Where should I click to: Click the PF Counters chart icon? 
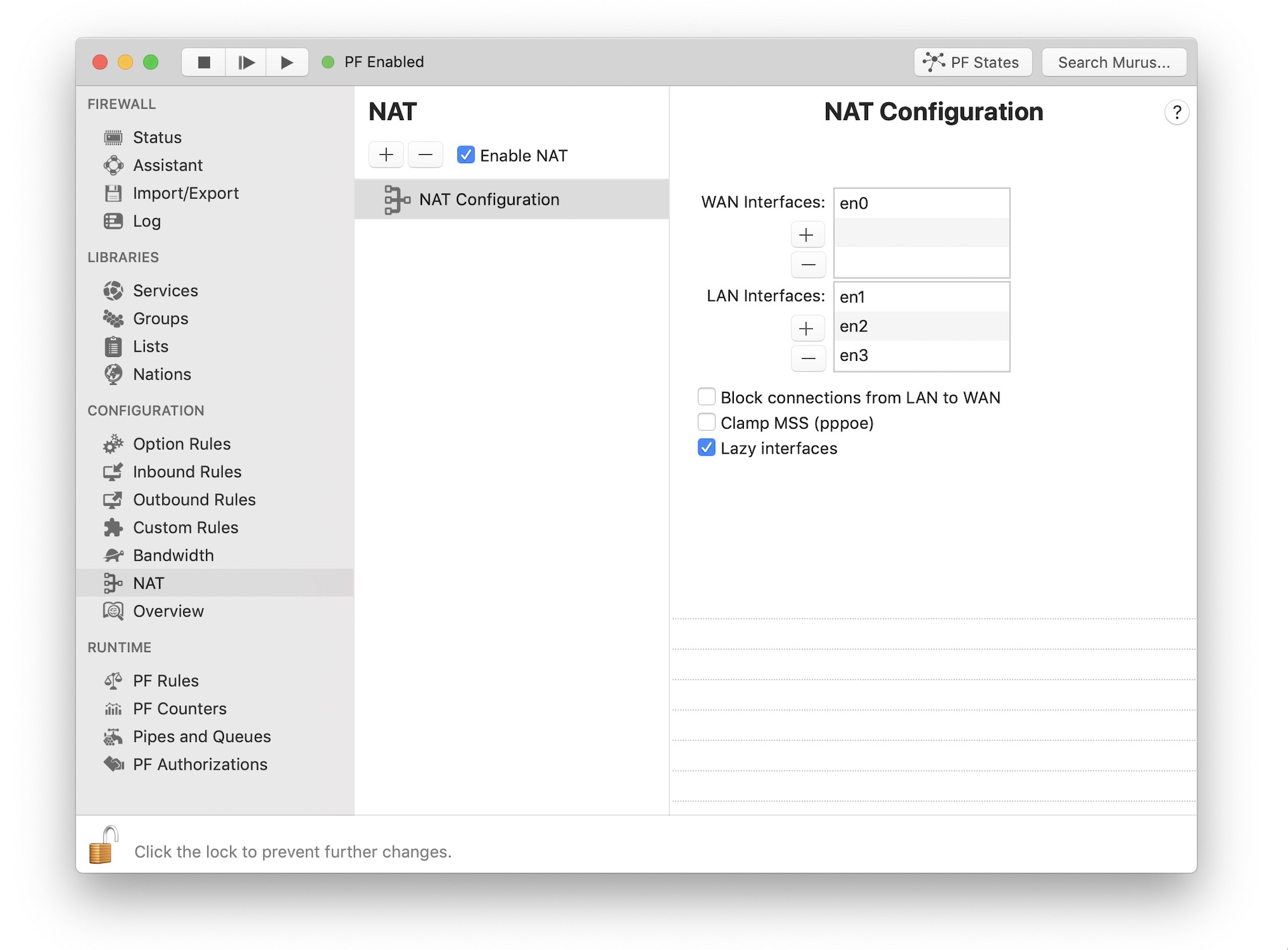tap(113, 708)
